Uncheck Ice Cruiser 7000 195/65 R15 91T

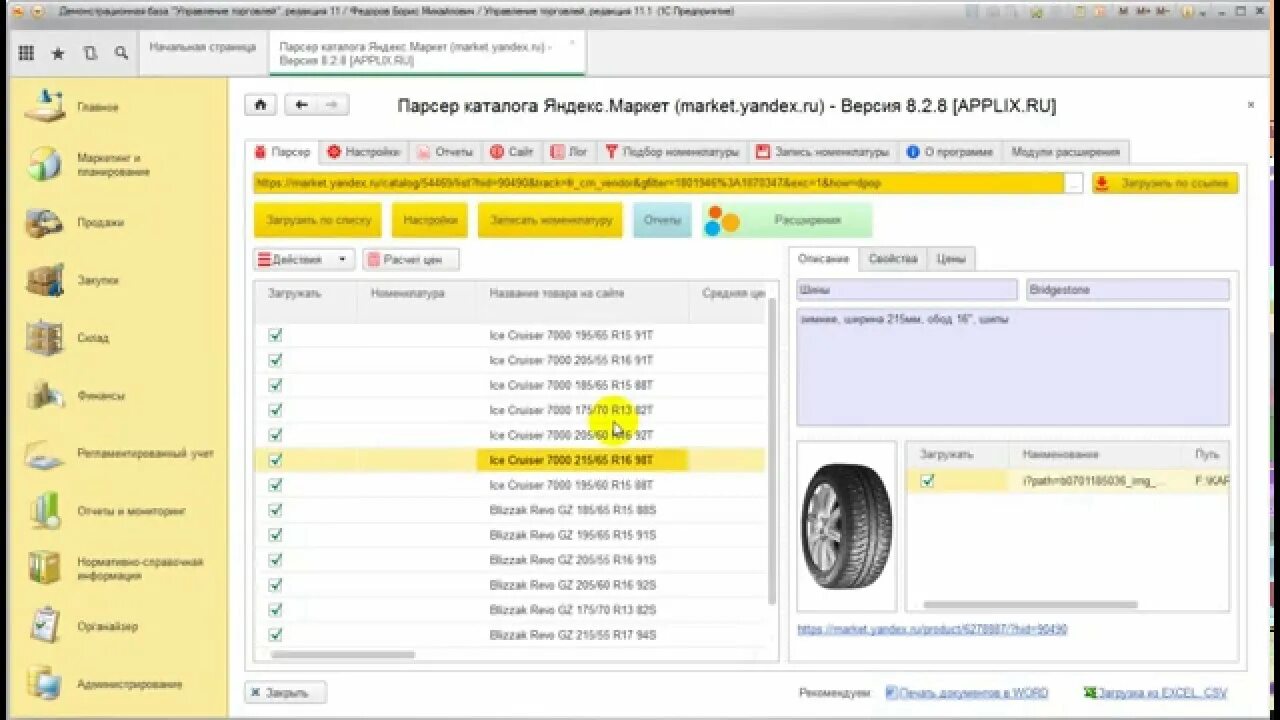pyautogui.click(x=275, y=335)
